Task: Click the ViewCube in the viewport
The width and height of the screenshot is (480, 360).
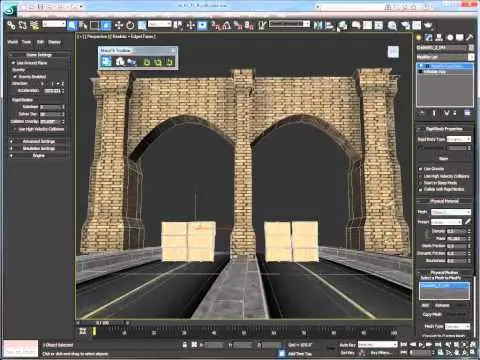Action: tap(393, 52)
